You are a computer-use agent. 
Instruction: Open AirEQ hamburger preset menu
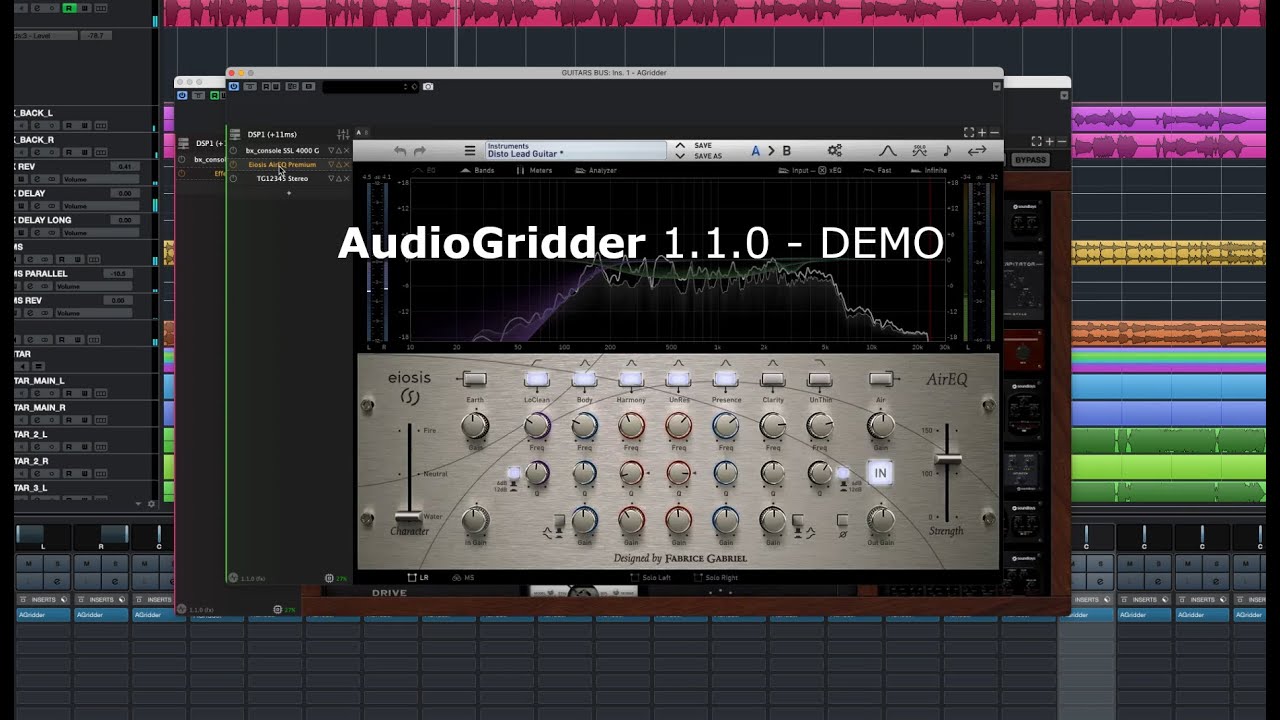(469, 151)
